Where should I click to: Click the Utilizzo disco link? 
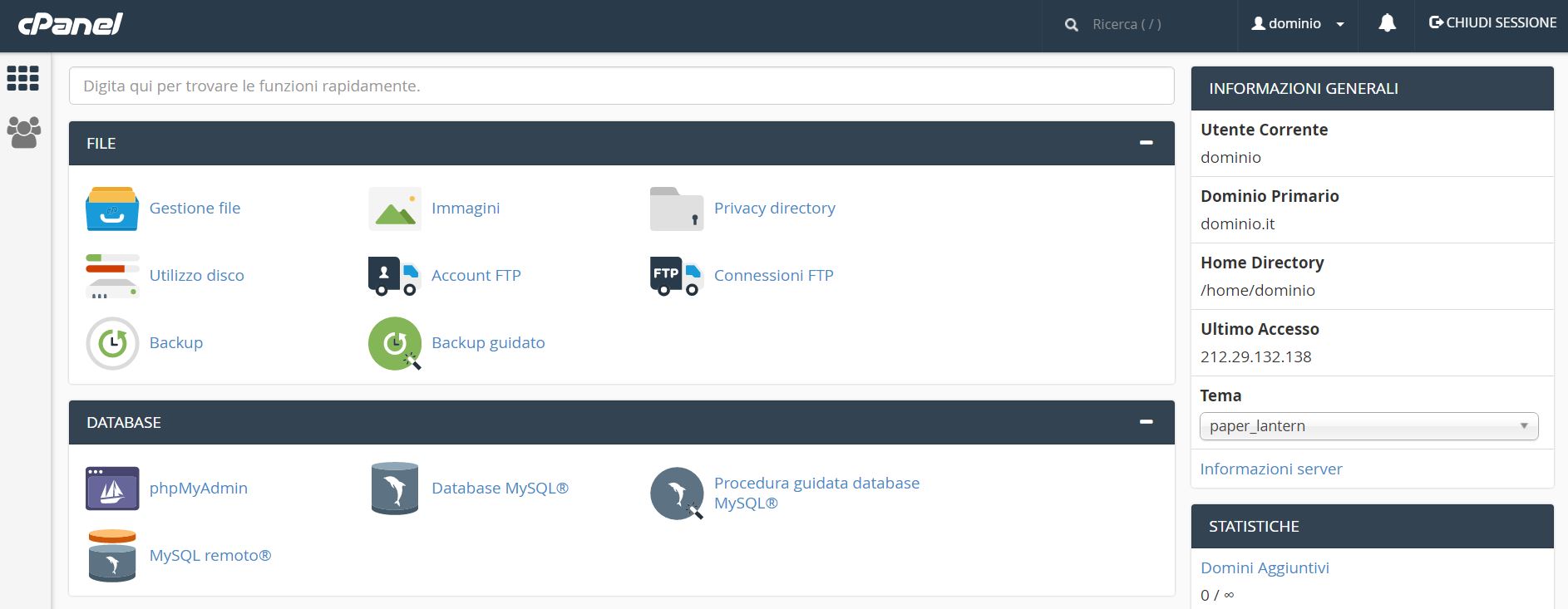pyautogui.click(x=197, y=276)
